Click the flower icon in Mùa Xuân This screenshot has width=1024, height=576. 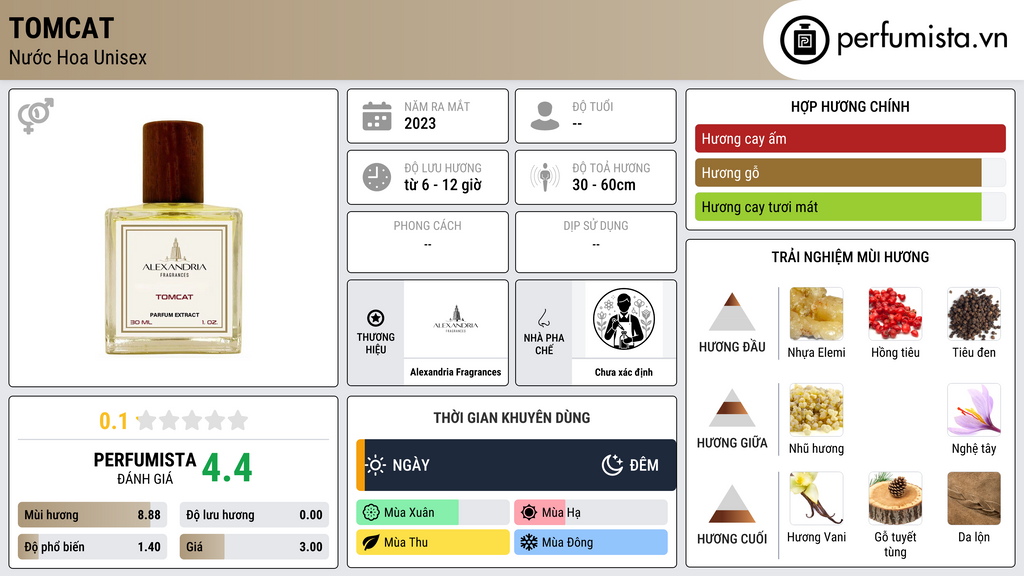[371, 513]
